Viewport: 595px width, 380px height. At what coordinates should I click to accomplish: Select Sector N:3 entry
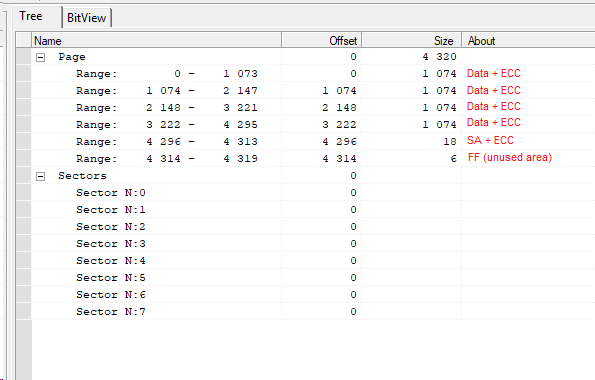pyautogui.click(x=111, y=244)
